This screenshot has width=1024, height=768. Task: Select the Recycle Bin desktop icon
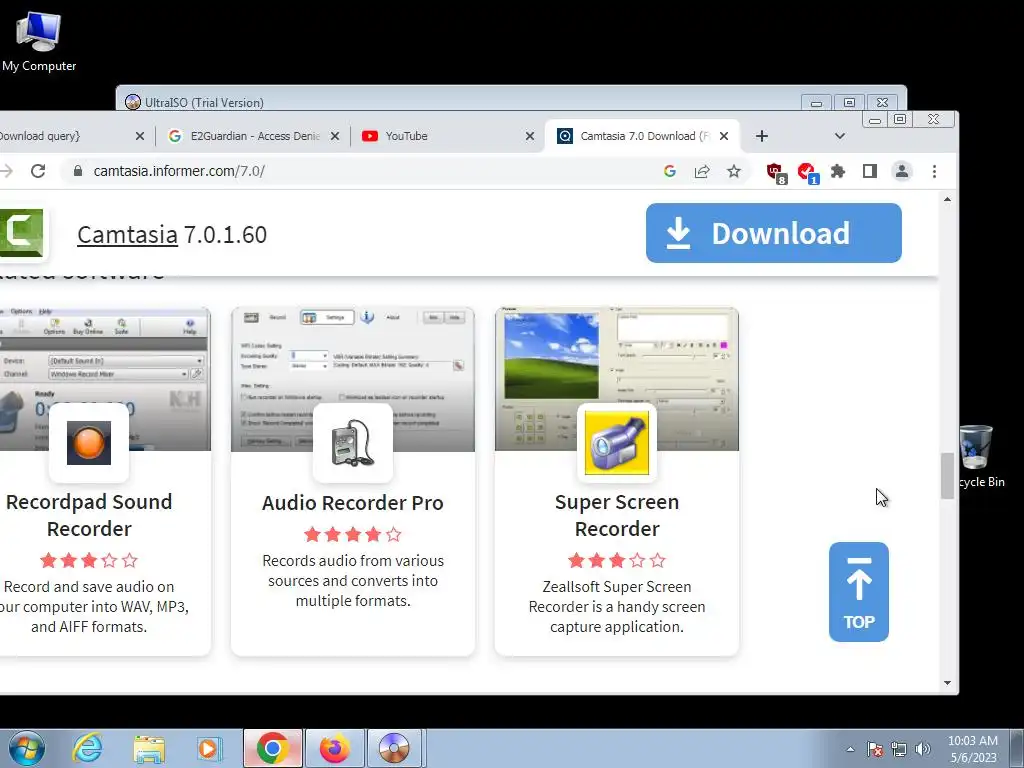(x=980, y=456)
